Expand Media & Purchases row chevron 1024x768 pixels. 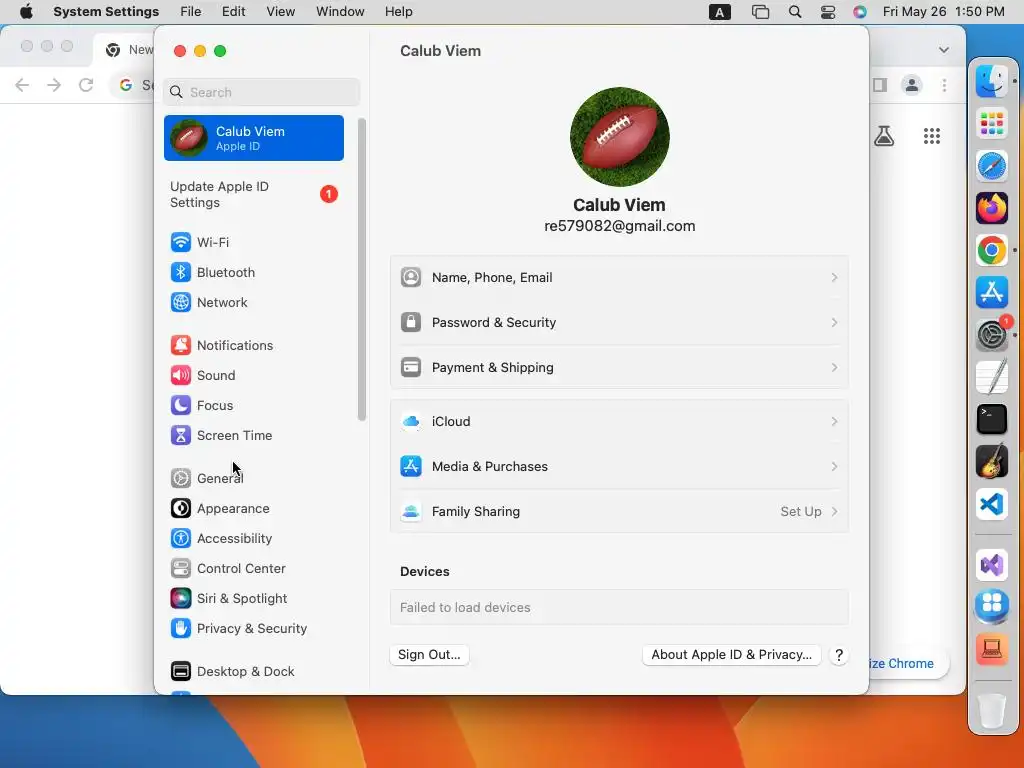pos(834,467)
